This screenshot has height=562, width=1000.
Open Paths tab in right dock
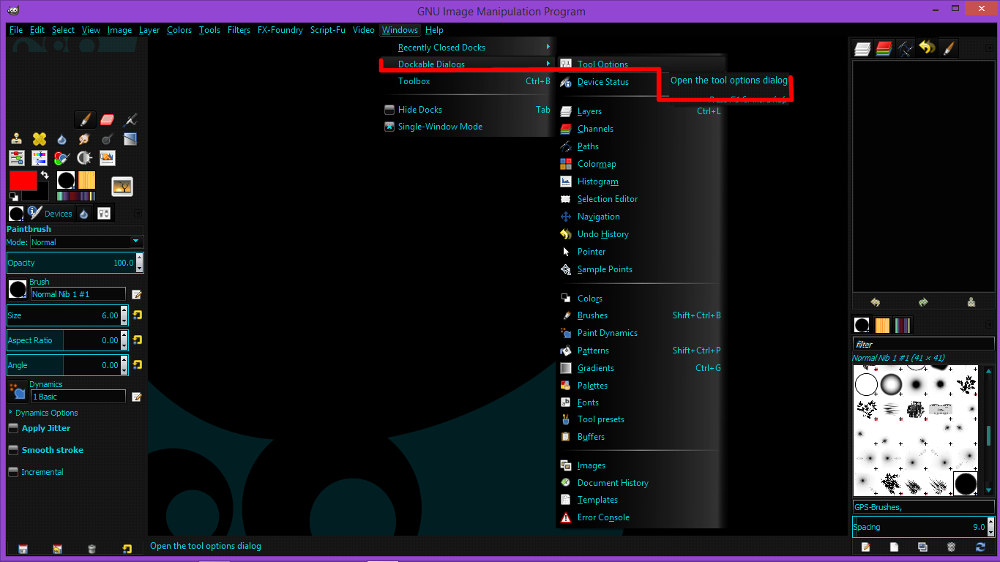point(906,48)
